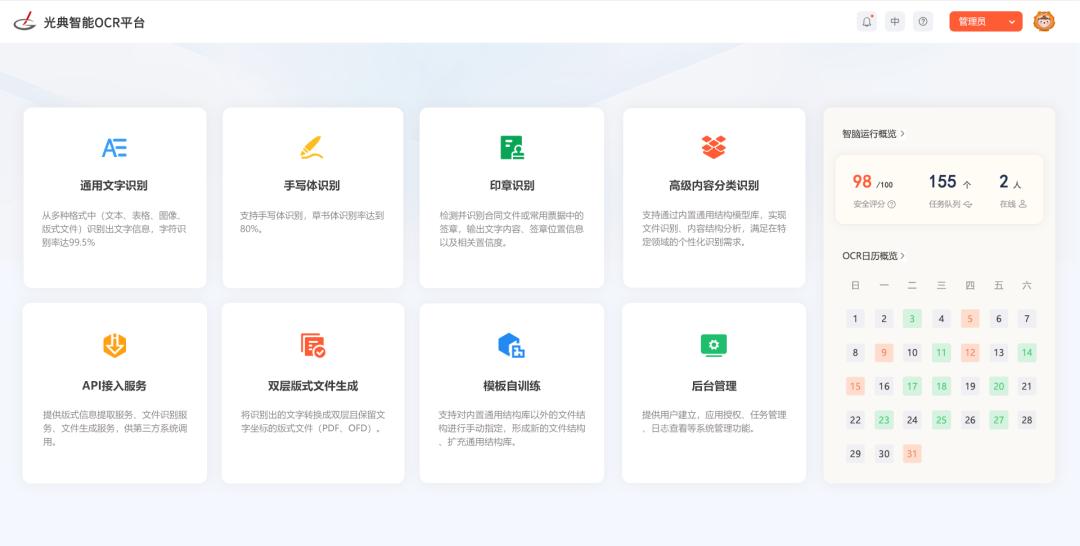
Task: Select day 31 in the calendar
Action: tap(912, 454)
